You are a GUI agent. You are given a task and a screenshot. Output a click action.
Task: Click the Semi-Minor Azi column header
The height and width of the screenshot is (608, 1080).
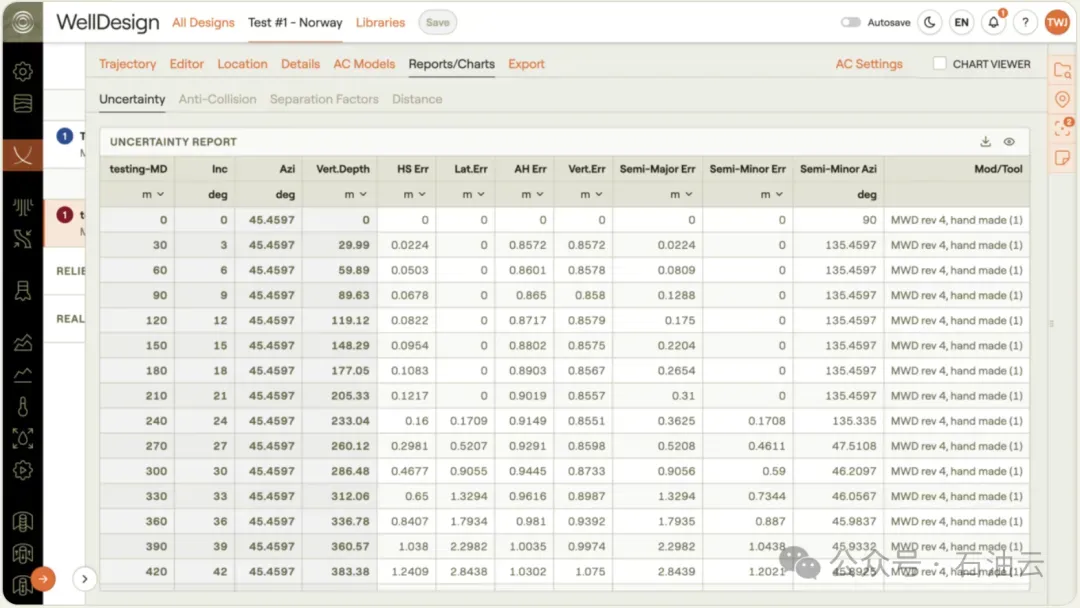click(838, 169)
